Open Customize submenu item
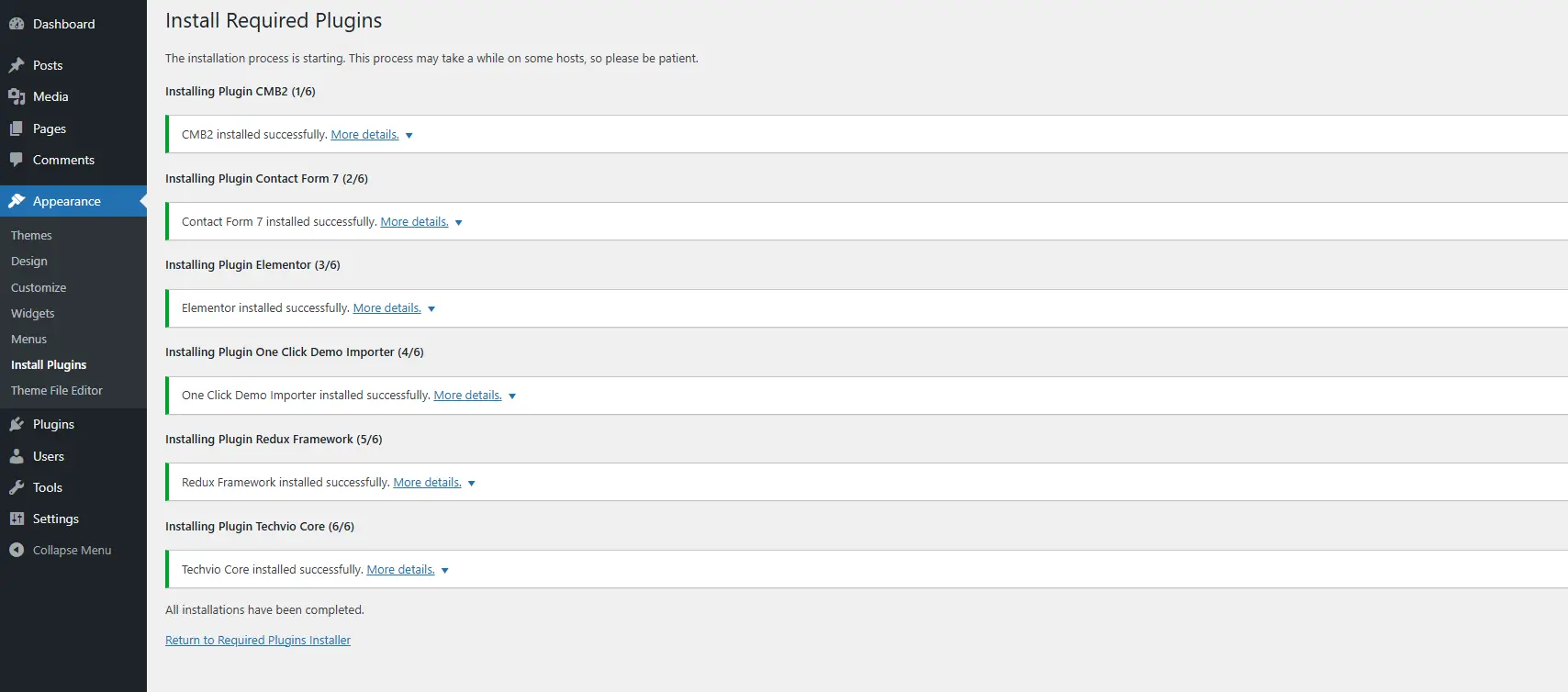This screenshot has height=692, width=1568. click(39, 287)
